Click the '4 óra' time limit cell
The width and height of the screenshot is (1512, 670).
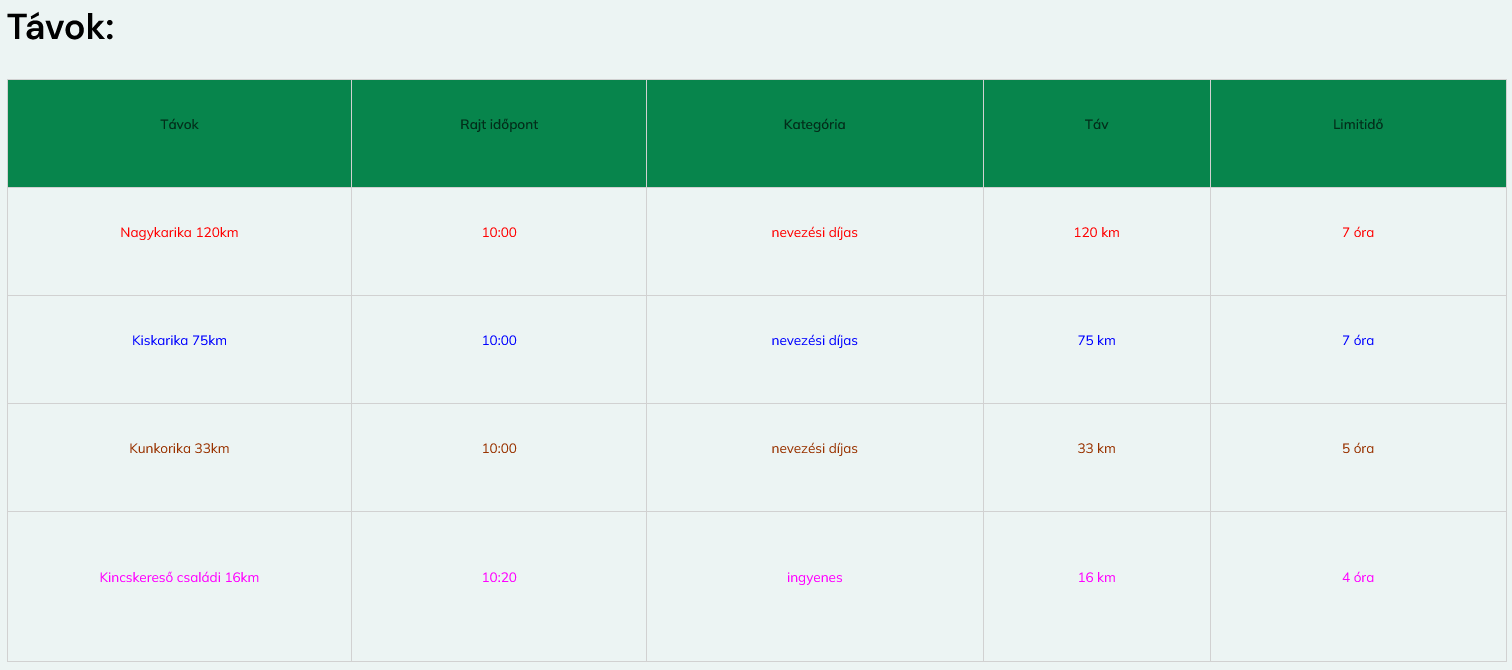pos(1357,578)
